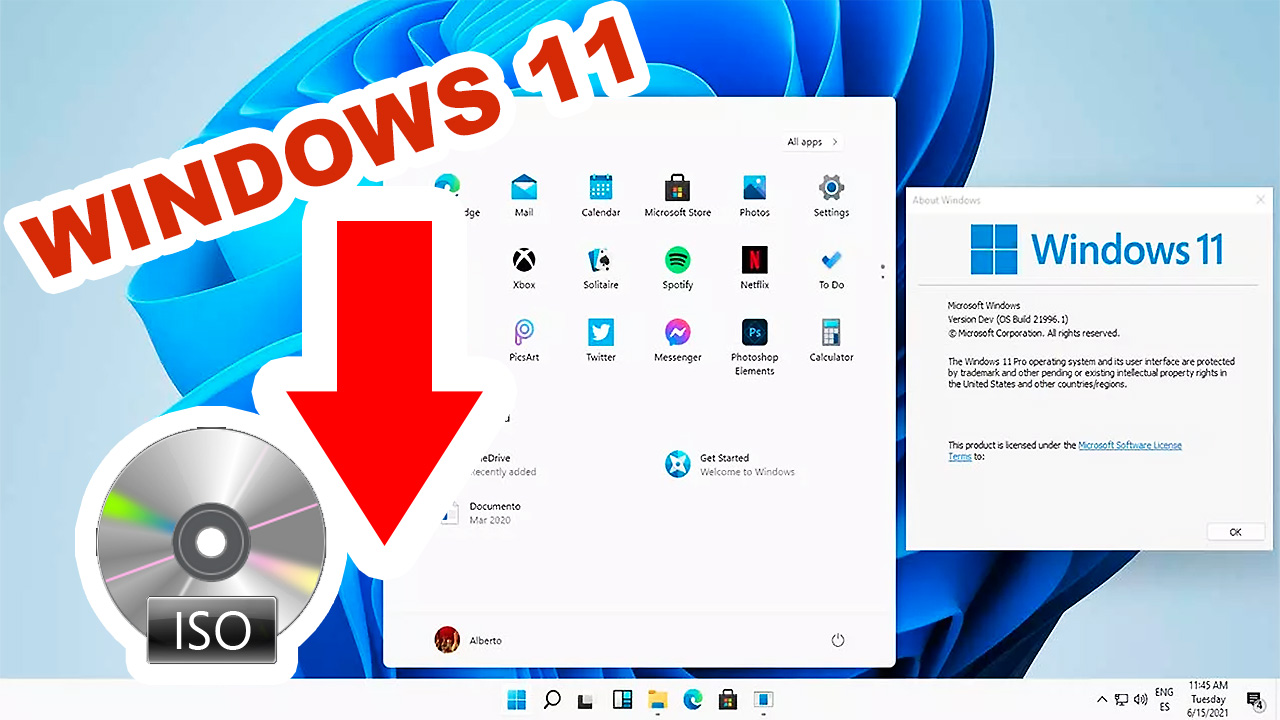This screenshot has height=720, width=1280.
Task: Click OK in About Windows dialog
Action: pyautogui.click(x=1235, y=532)
